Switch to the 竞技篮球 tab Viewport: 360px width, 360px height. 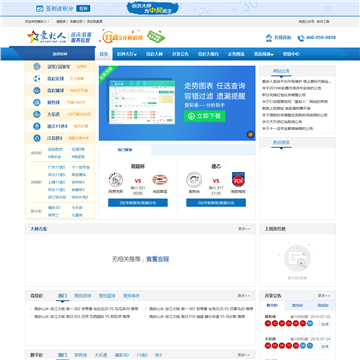pos(107,296)
